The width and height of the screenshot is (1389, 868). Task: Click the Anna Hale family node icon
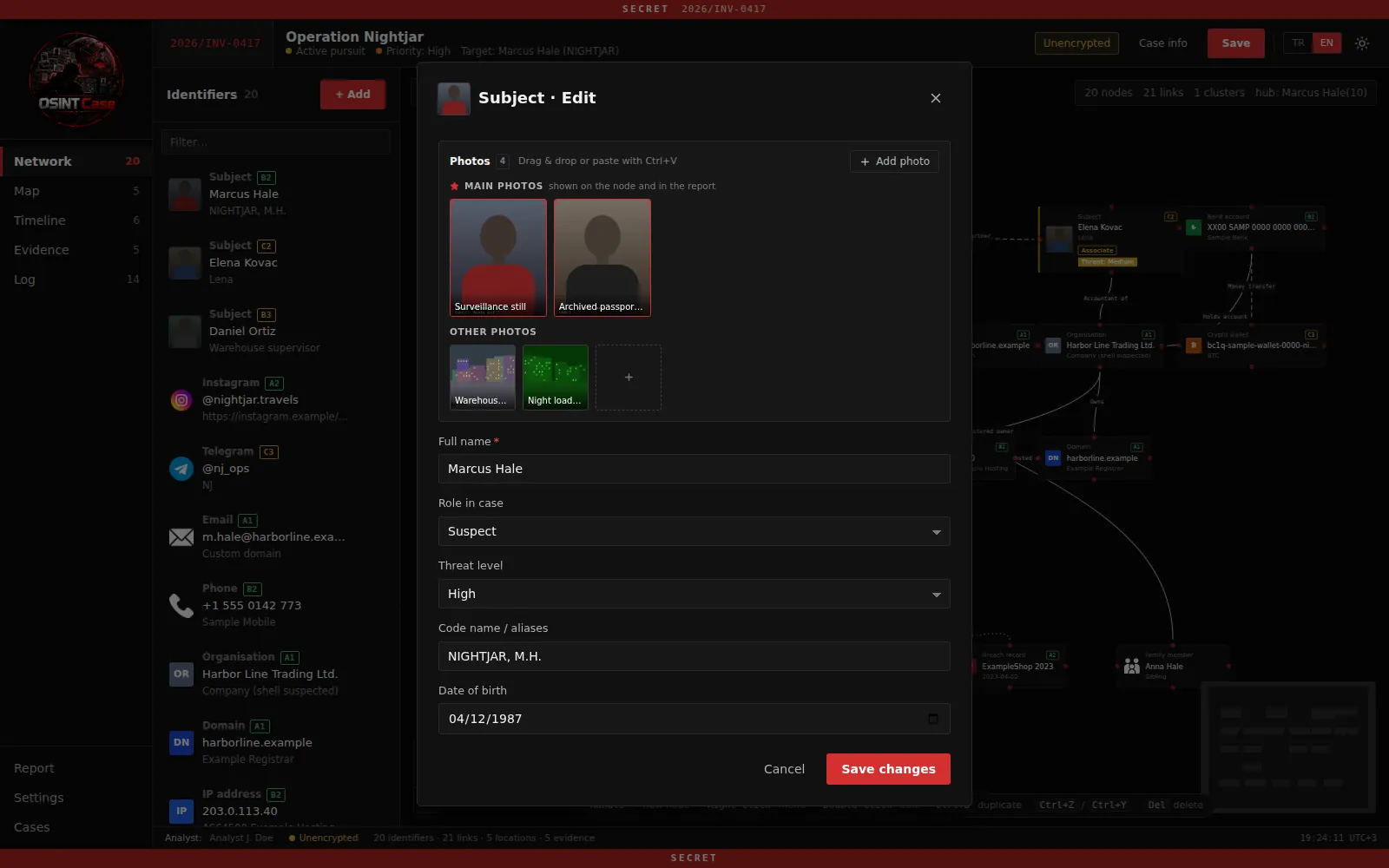pos(1131,667)
